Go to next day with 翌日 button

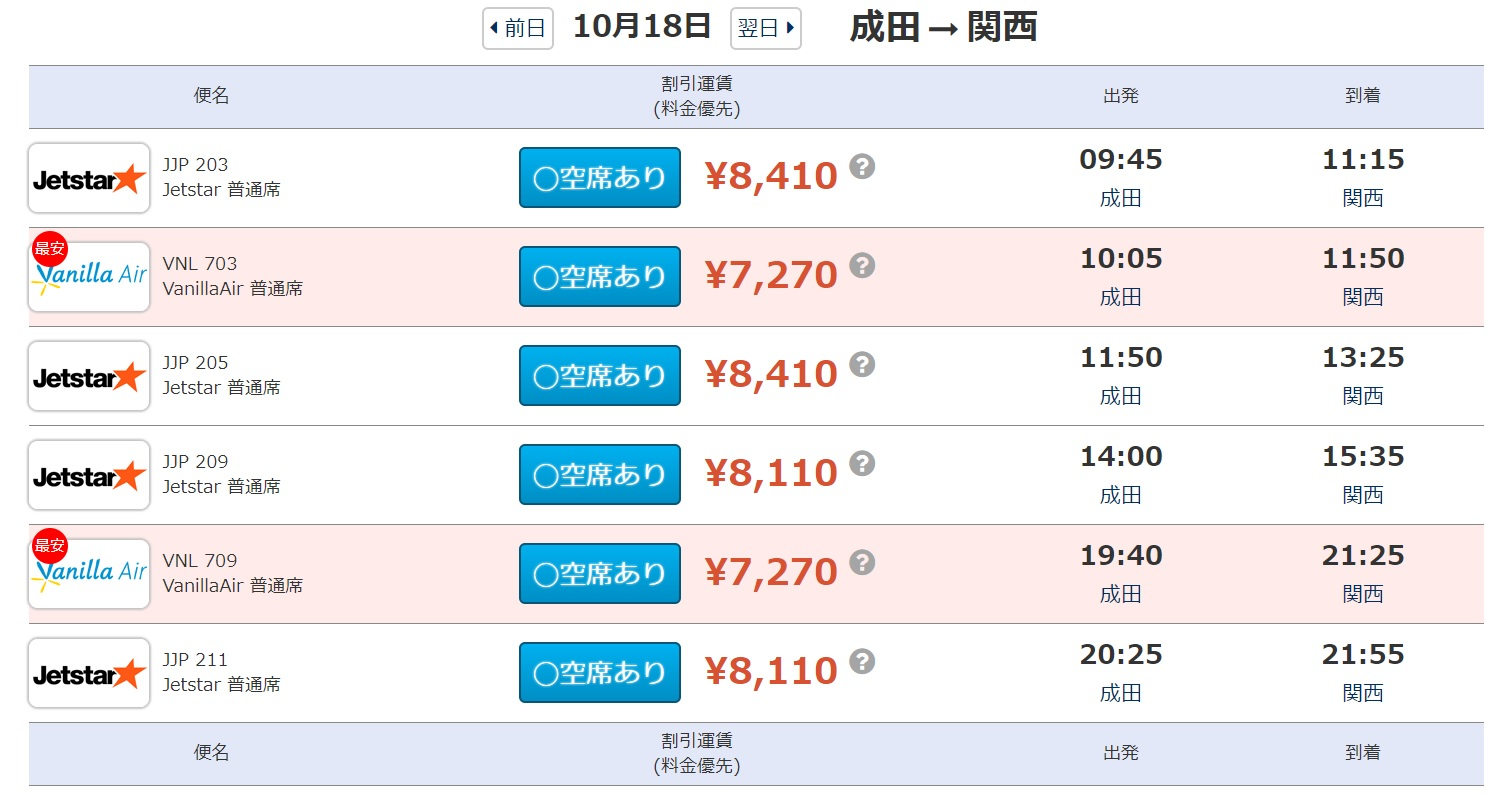tap(766, 28)
